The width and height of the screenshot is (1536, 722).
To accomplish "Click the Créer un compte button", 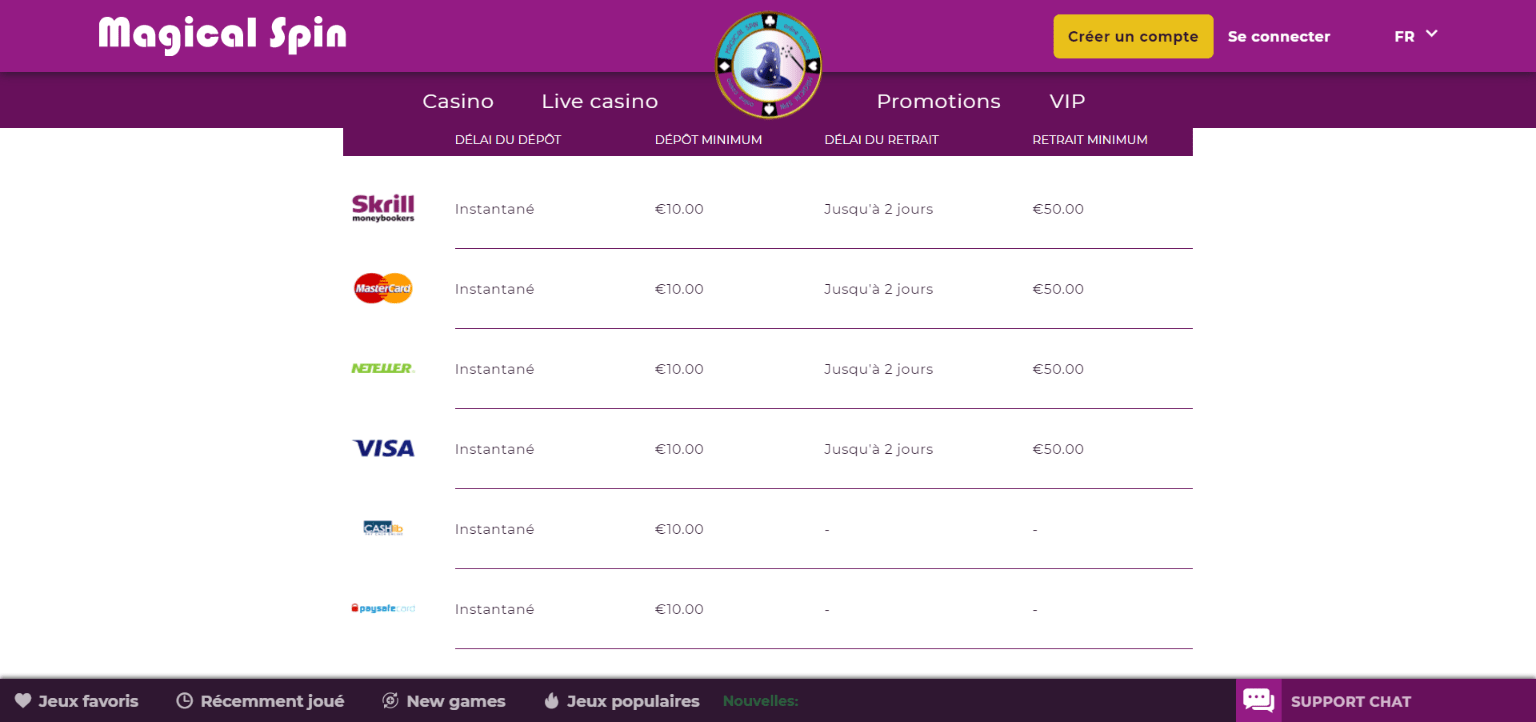I will click(x=1133, y=36).
